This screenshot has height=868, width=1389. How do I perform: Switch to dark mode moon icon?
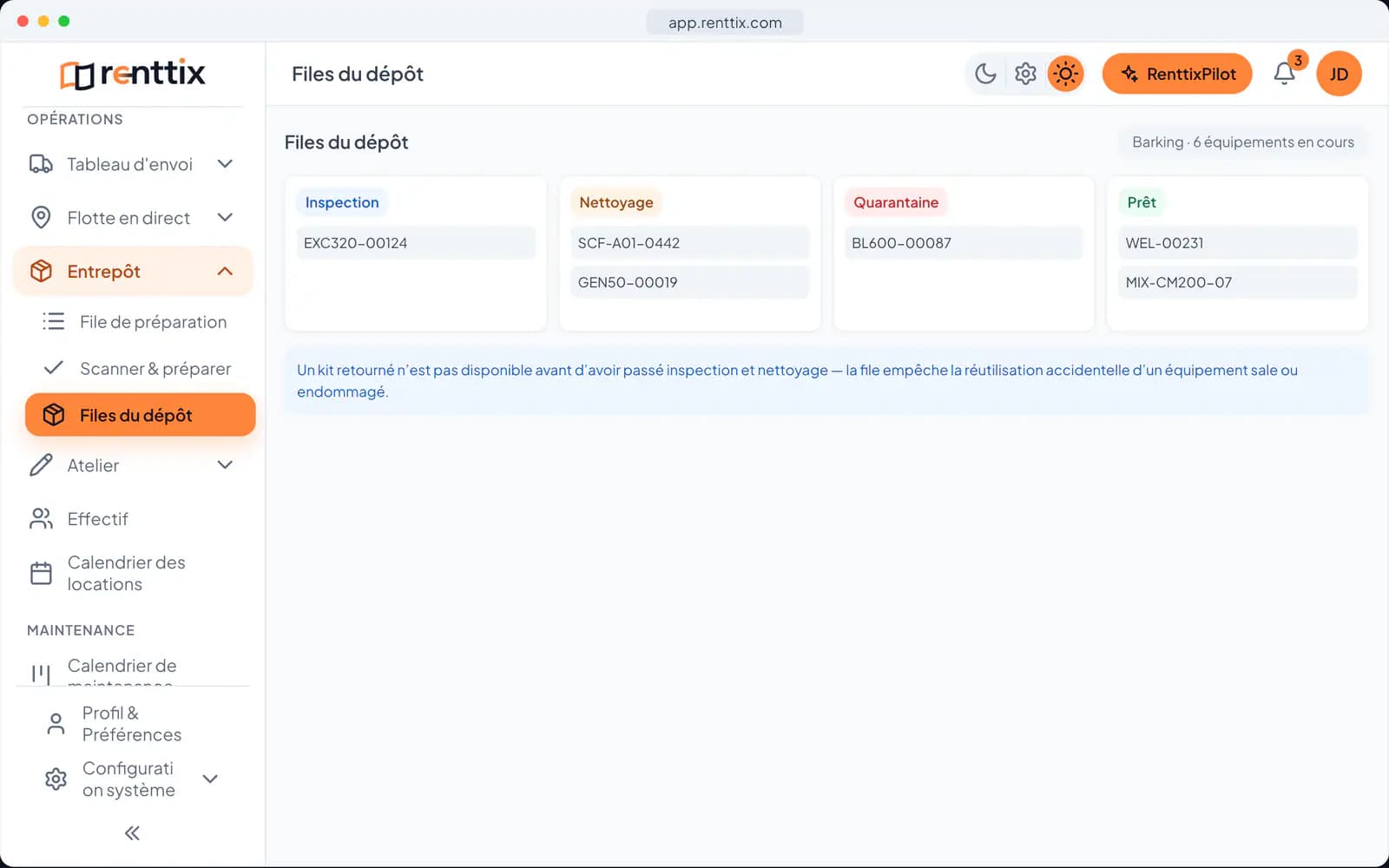[x=985, y=74]
